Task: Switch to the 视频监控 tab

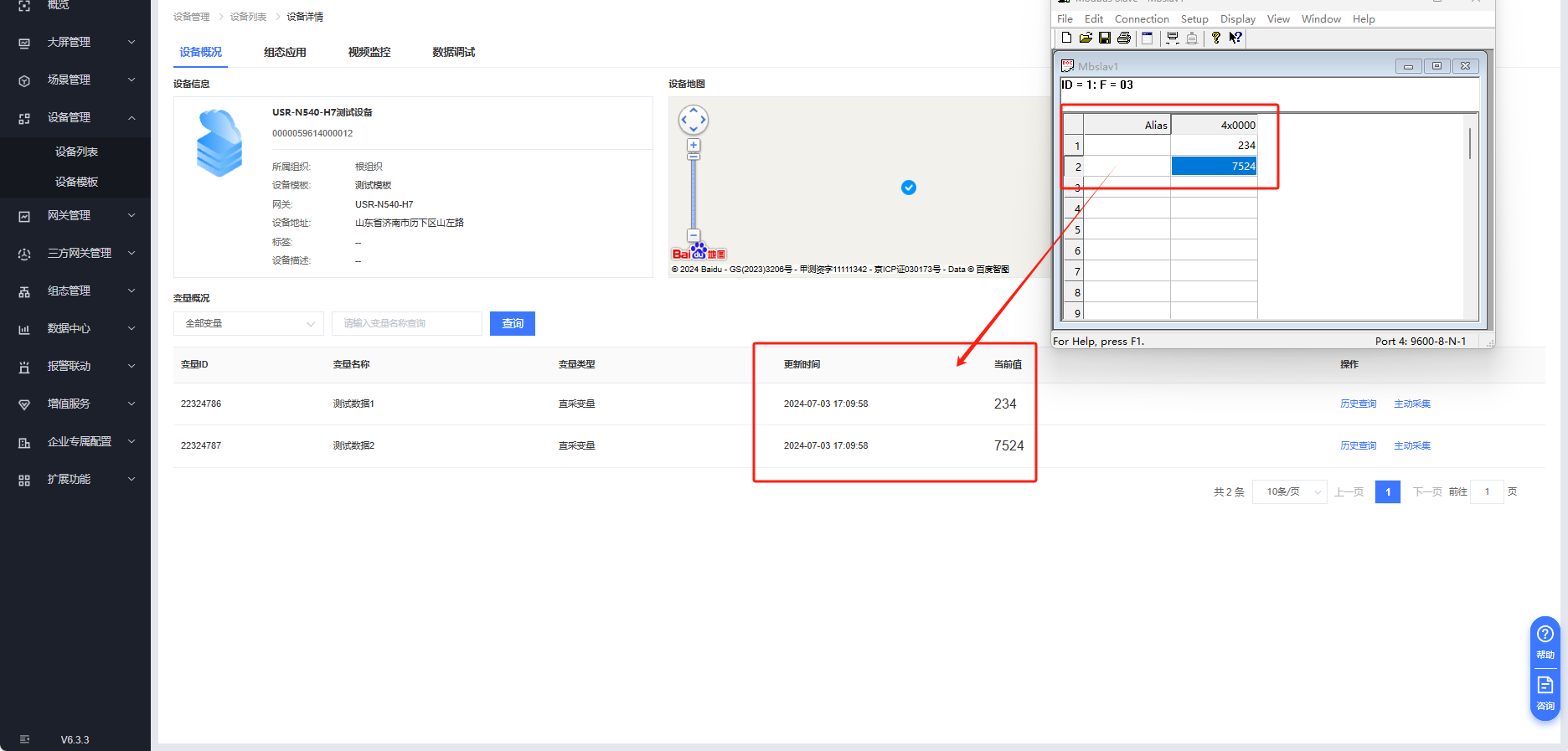Action: pyautogui.click(x=369, y=52)
